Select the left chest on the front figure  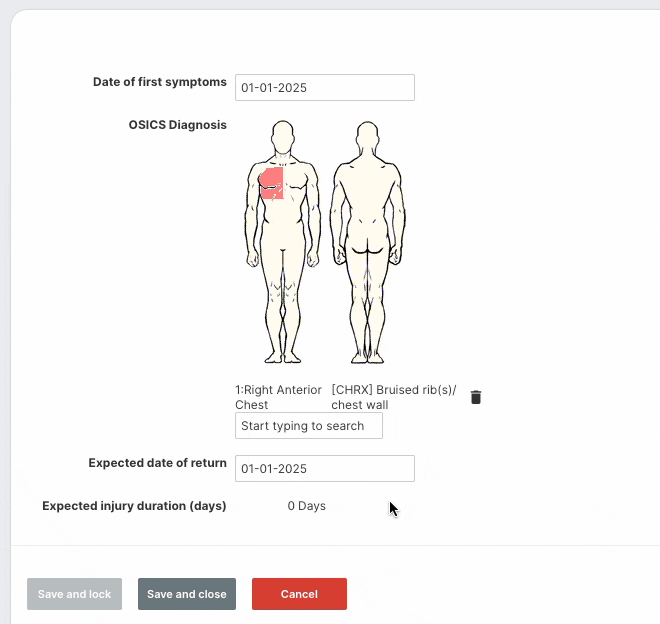pyautogui.click(x=296, y=183)
